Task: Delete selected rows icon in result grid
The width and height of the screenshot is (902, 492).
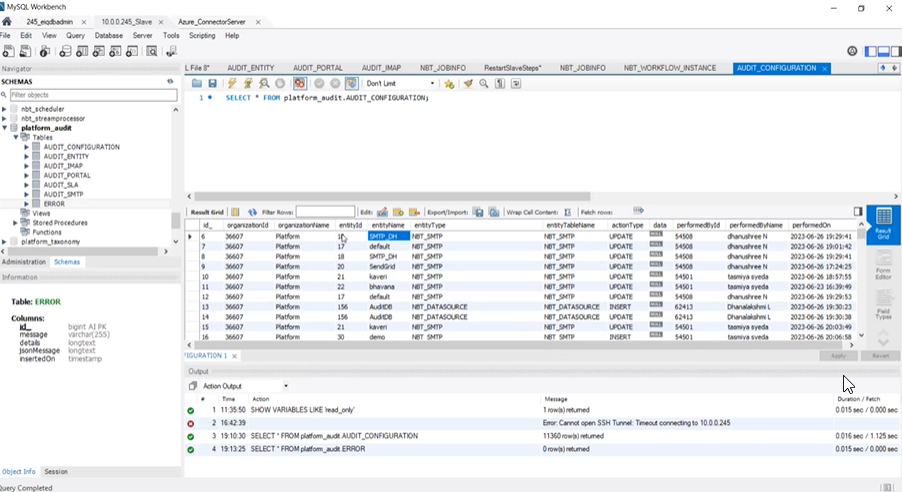Action: tap(414, 212)
